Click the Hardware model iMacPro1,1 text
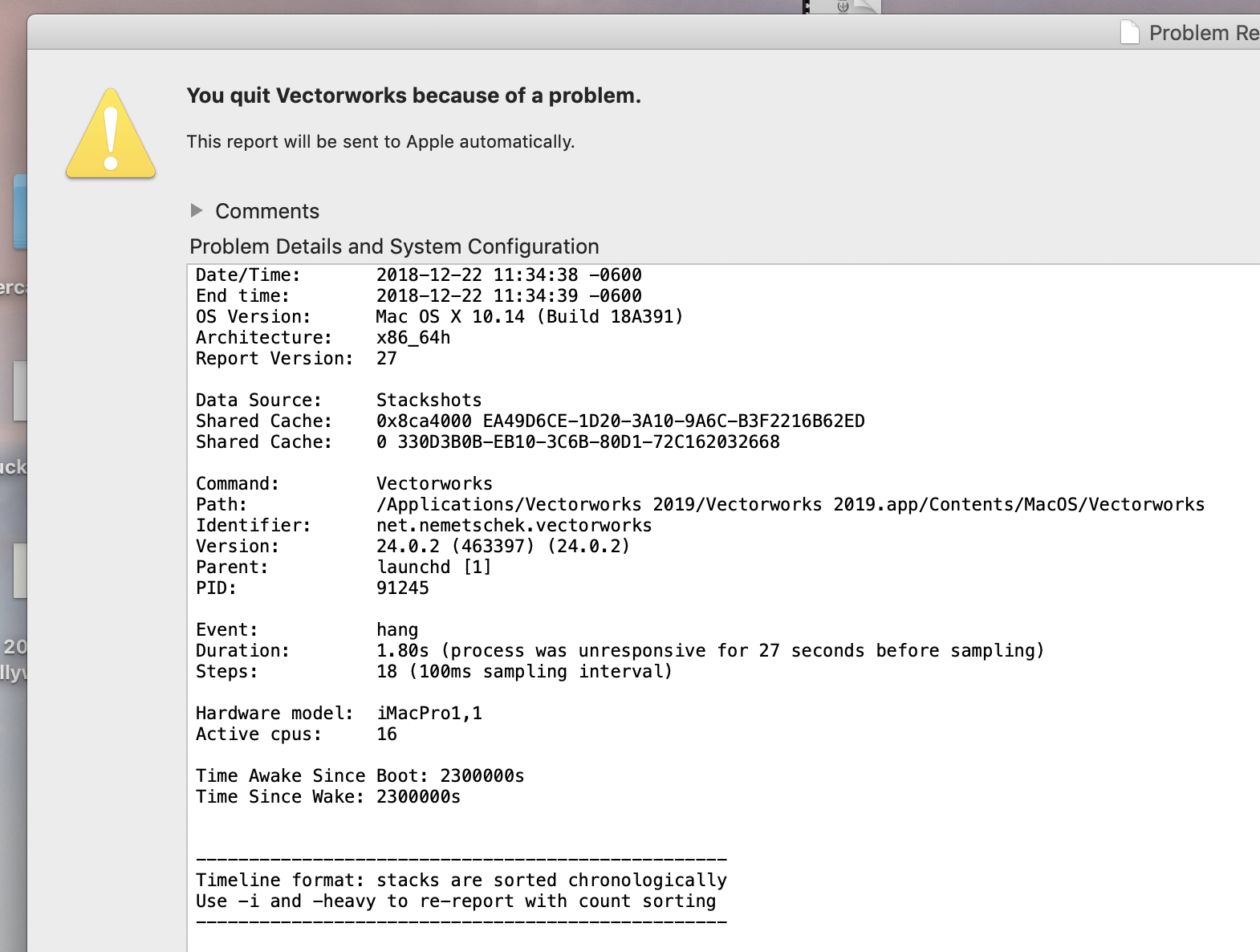 [429, 714]
